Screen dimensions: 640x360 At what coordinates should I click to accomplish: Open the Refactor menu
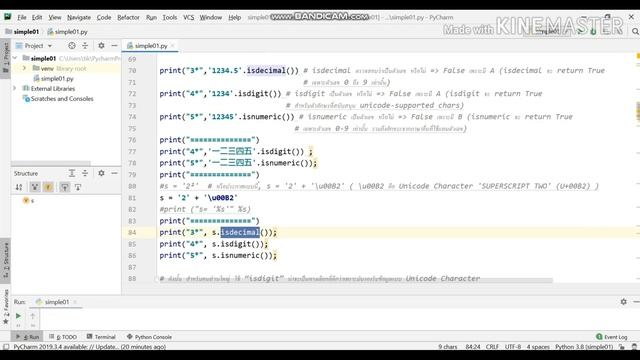[128, 18]
